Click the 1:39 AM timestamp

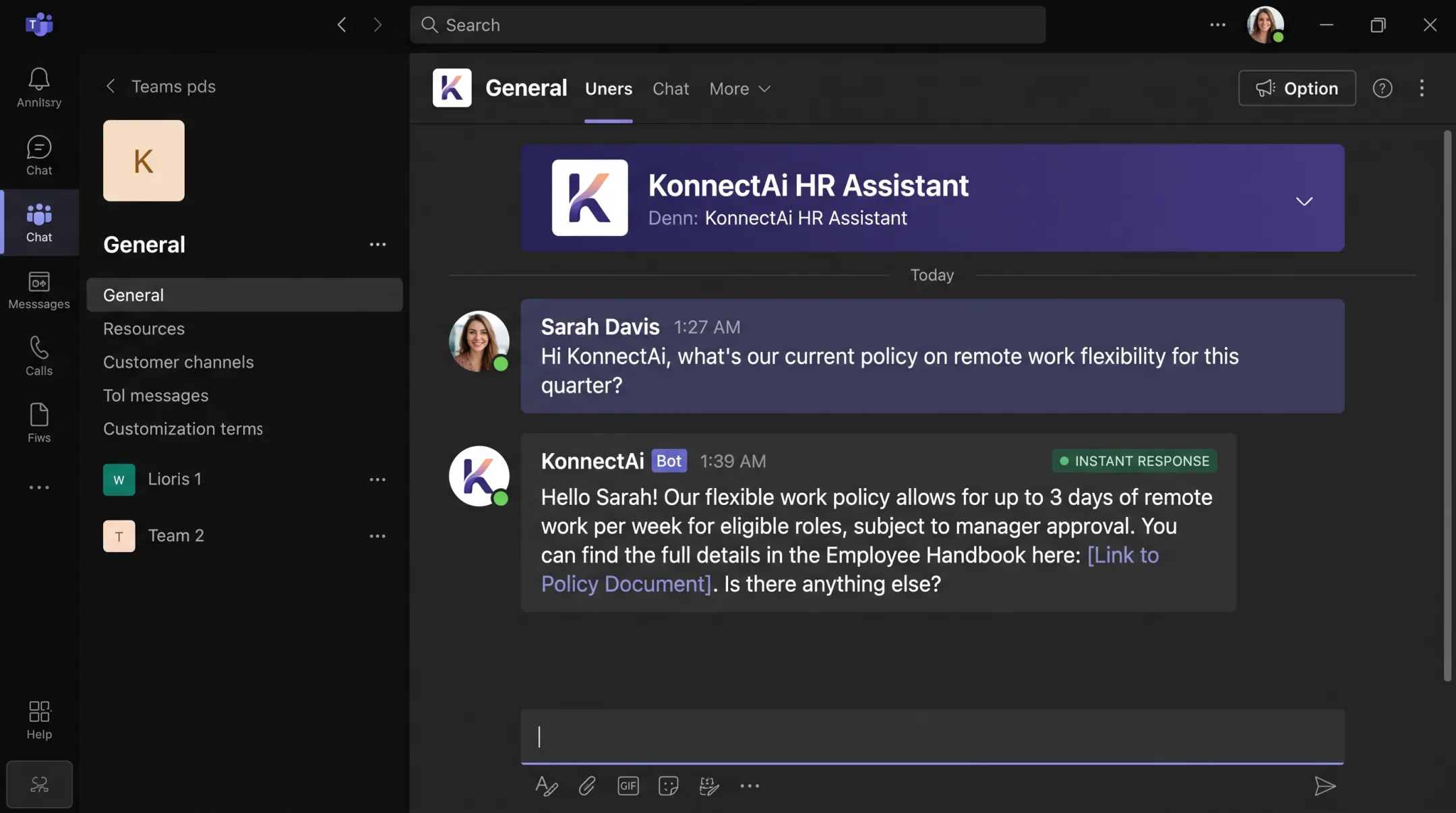coord(733,461)
